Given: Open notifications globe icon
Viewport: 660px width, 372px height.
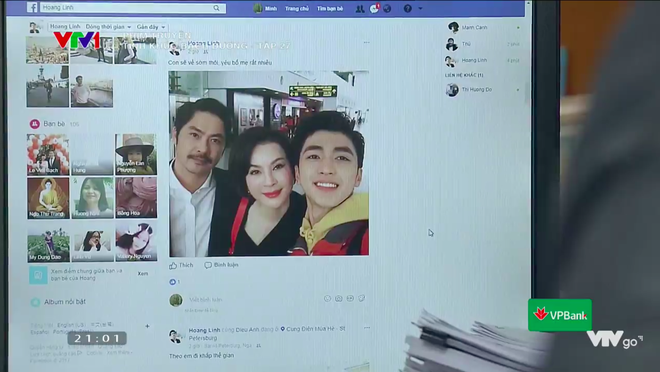Looking at the screenshot, I should [387, 8].
